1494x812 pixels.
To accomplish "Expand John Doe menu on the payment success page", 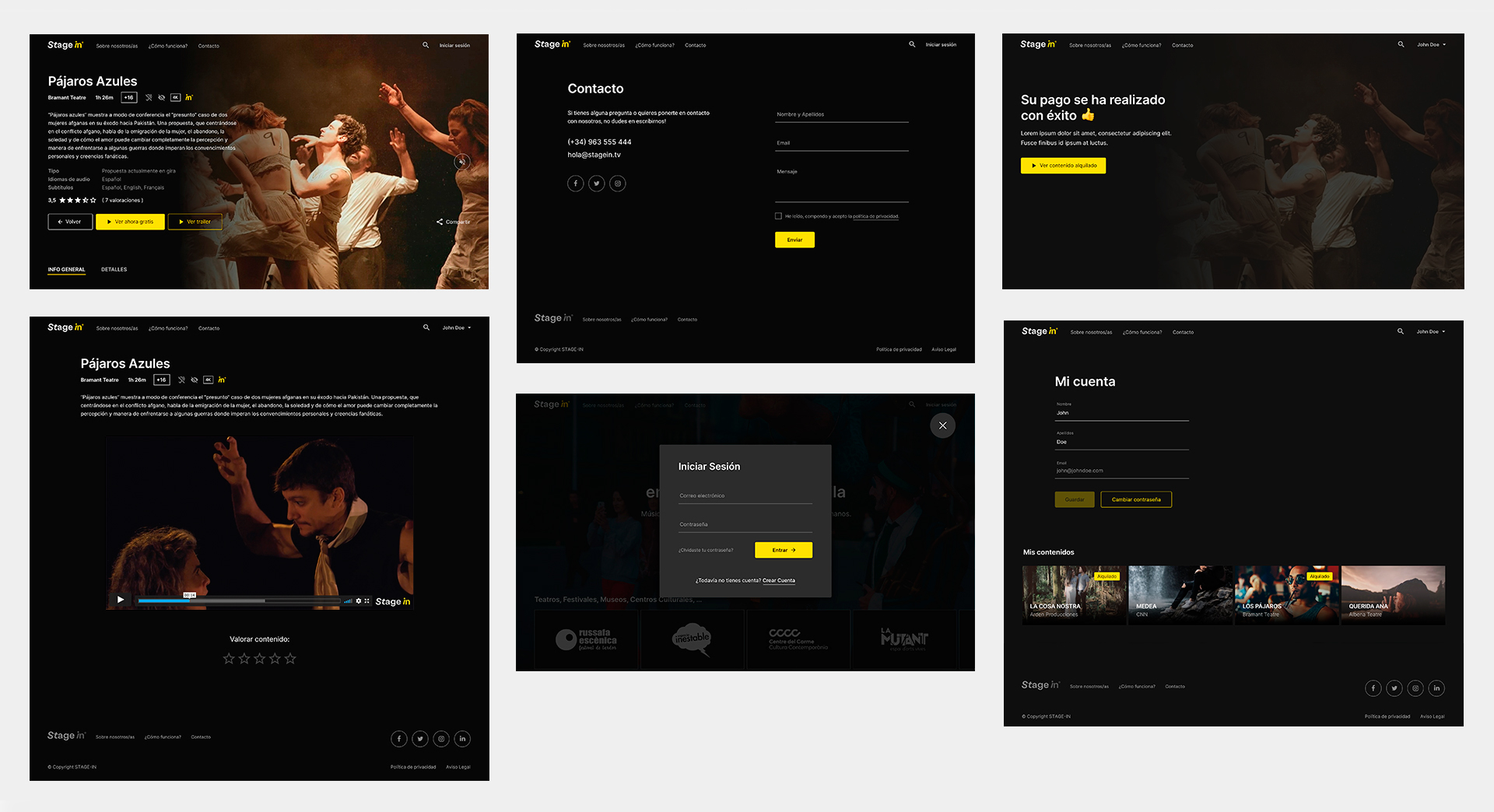I will click(x=1431, y=45).
